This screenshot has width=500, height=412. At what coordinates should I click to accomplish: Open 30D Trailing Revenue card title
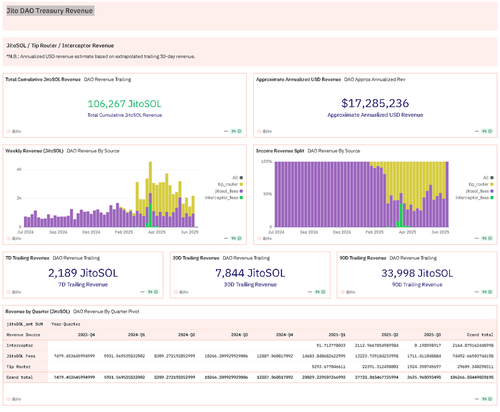(x=196, y=258)
